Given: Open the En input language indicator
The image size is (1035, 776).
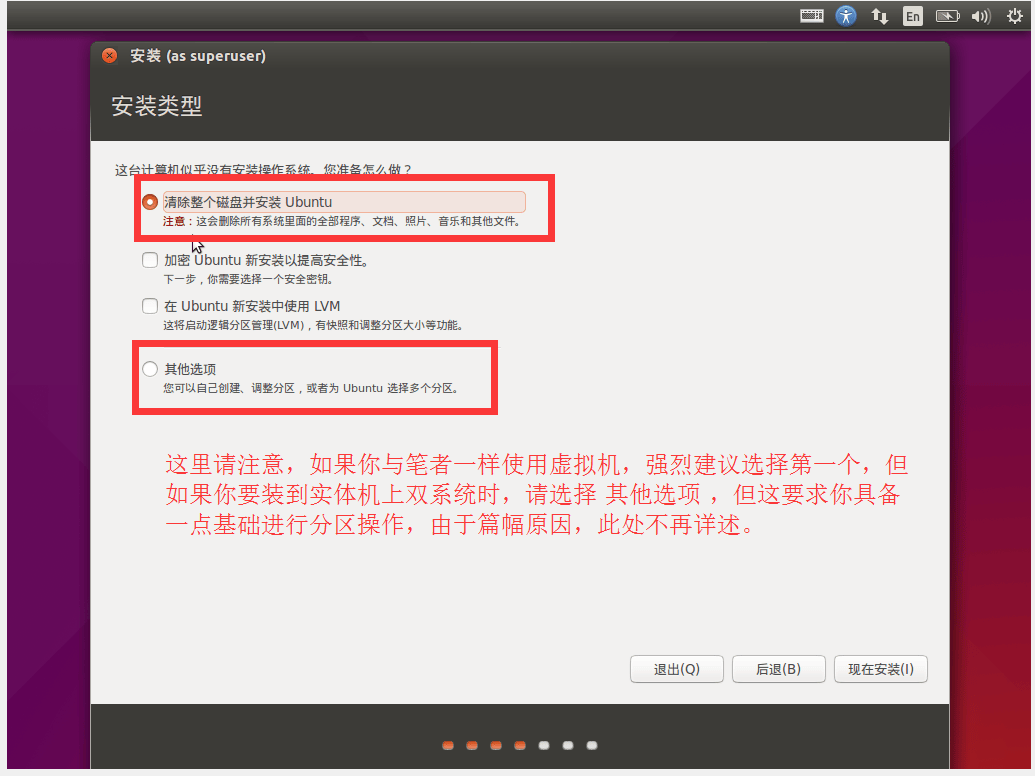Looking at the screenshot, I should tap(912, 16).
